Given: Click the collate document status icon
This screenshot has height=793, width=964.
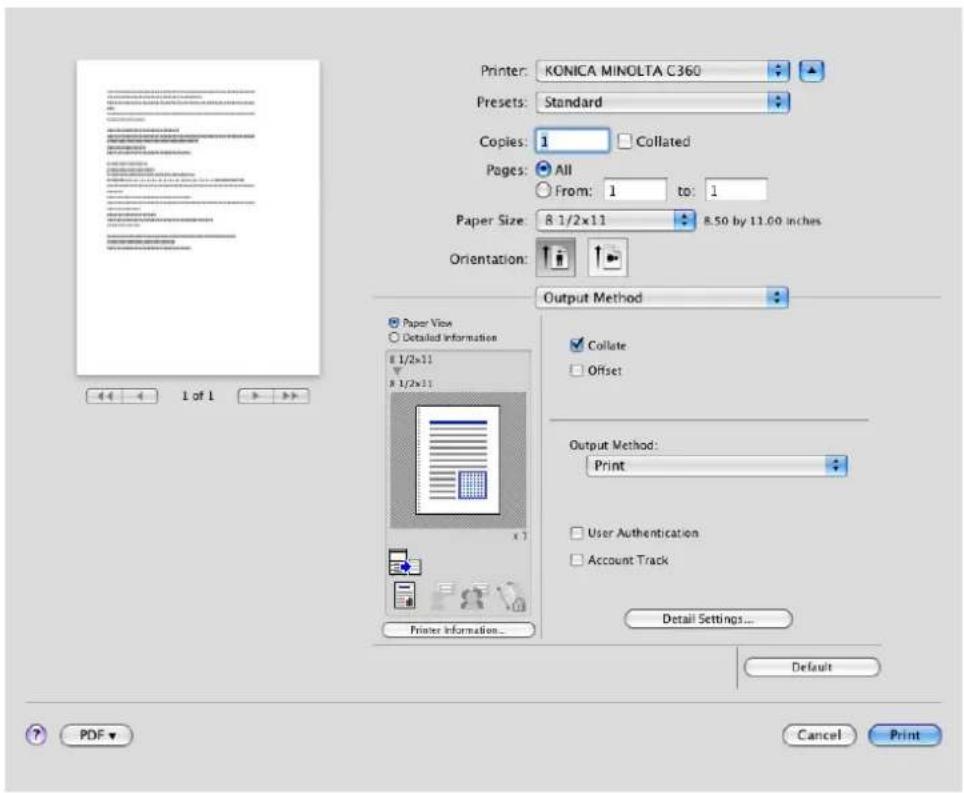Looking at the screenshot, I should click(x=405, y=595).
